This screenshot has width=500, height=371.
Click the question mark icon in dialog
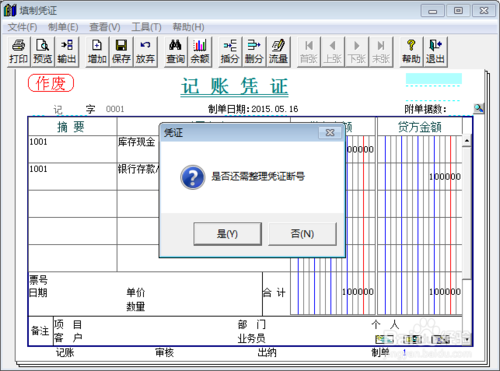click(193, 177)
